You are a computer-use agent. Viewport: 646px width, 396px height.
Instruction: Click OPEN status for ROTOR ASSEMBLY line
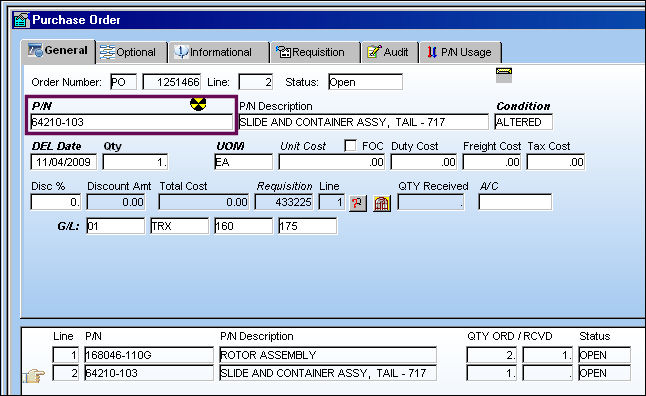[604, 355]
